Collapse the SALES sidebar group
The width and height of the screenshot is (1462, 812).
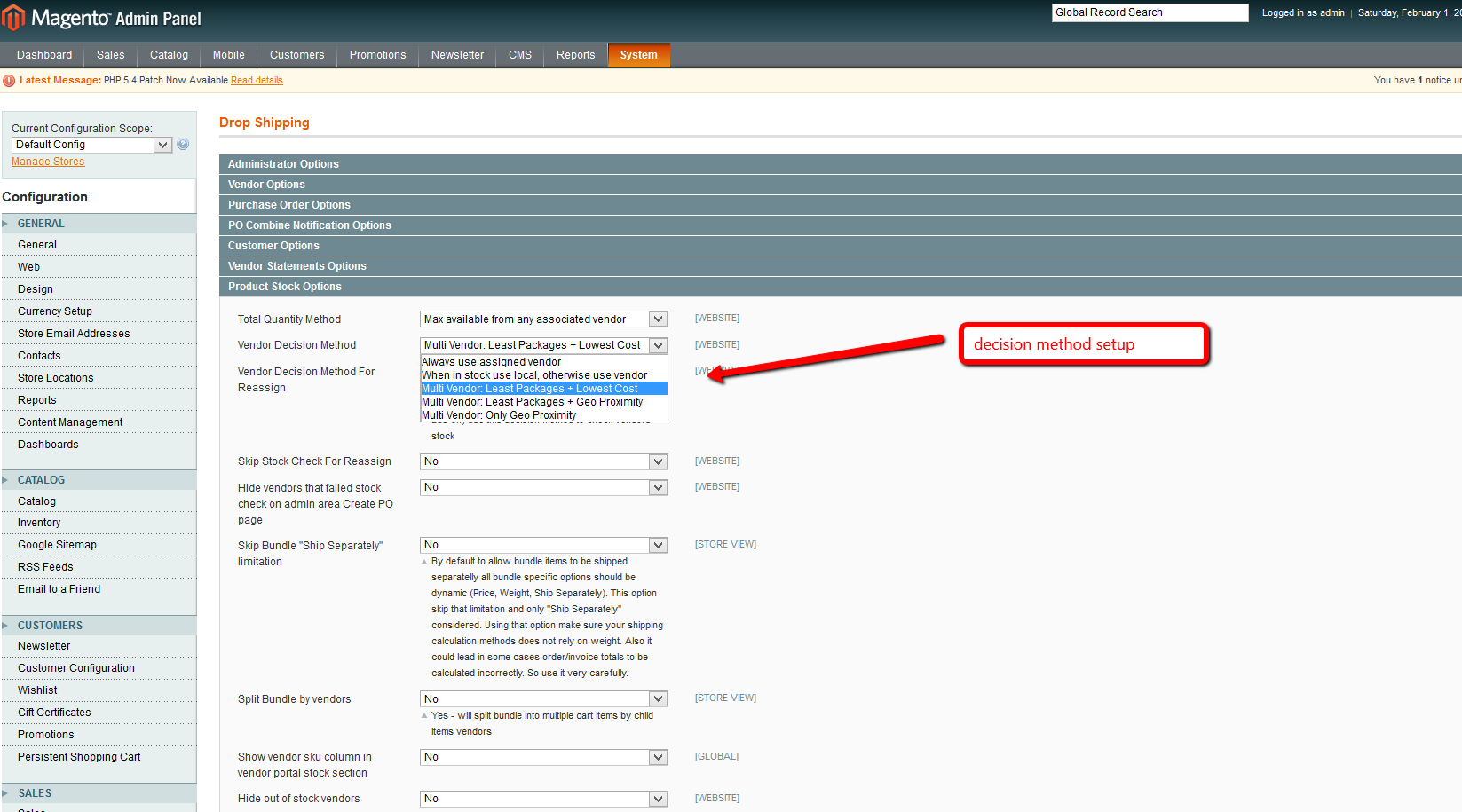click(x=99, y=793)
